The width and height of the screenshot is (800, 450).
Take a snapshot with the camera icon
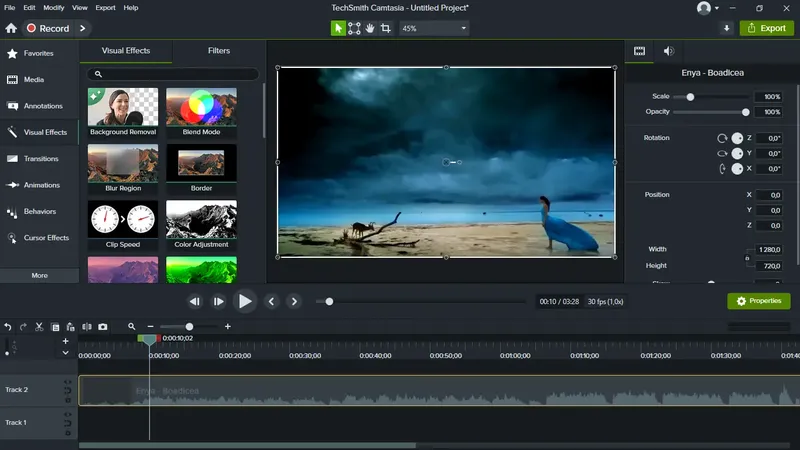coord(103,327)
